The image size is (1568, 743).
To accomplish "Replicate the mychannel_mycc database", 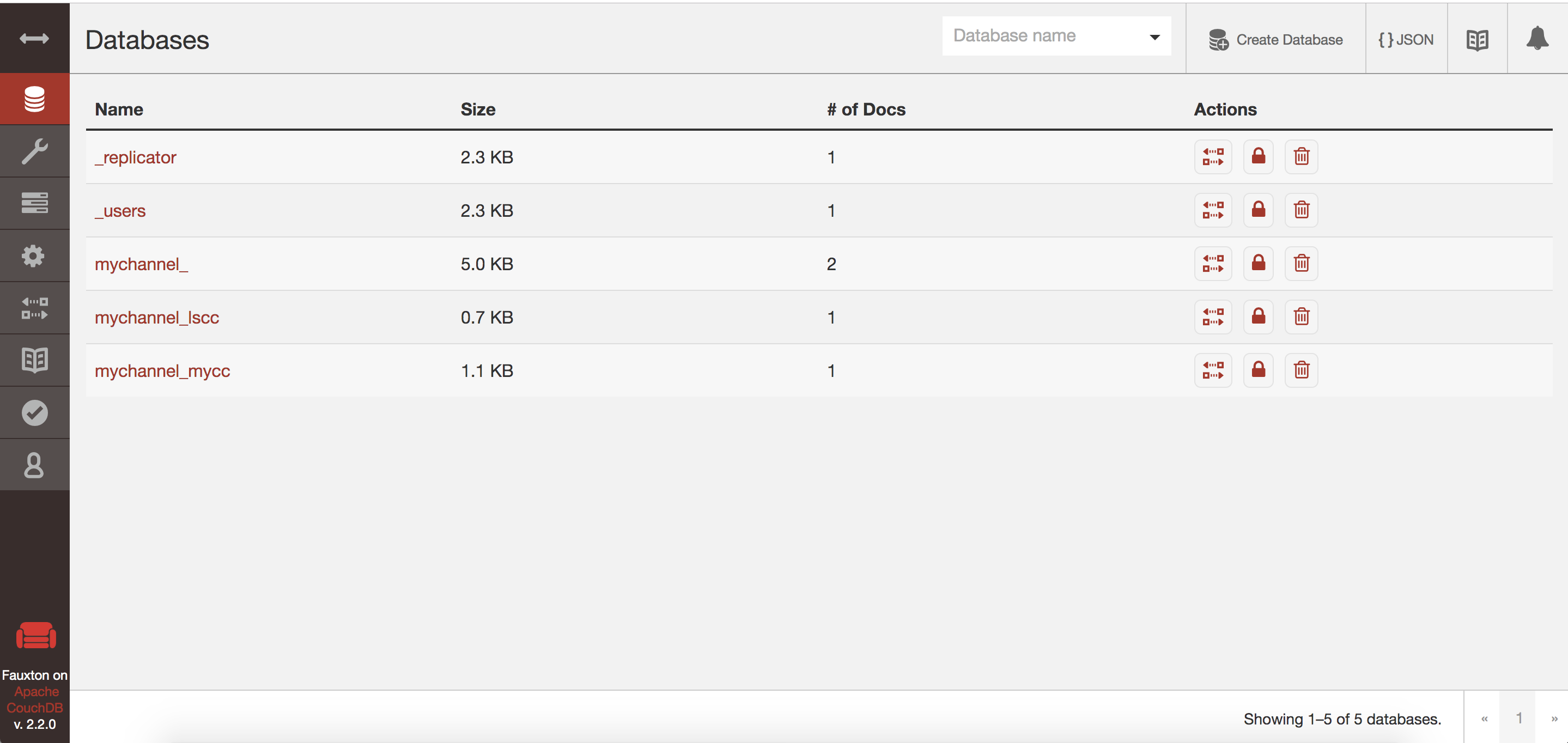I will [x=1213, y=370].
